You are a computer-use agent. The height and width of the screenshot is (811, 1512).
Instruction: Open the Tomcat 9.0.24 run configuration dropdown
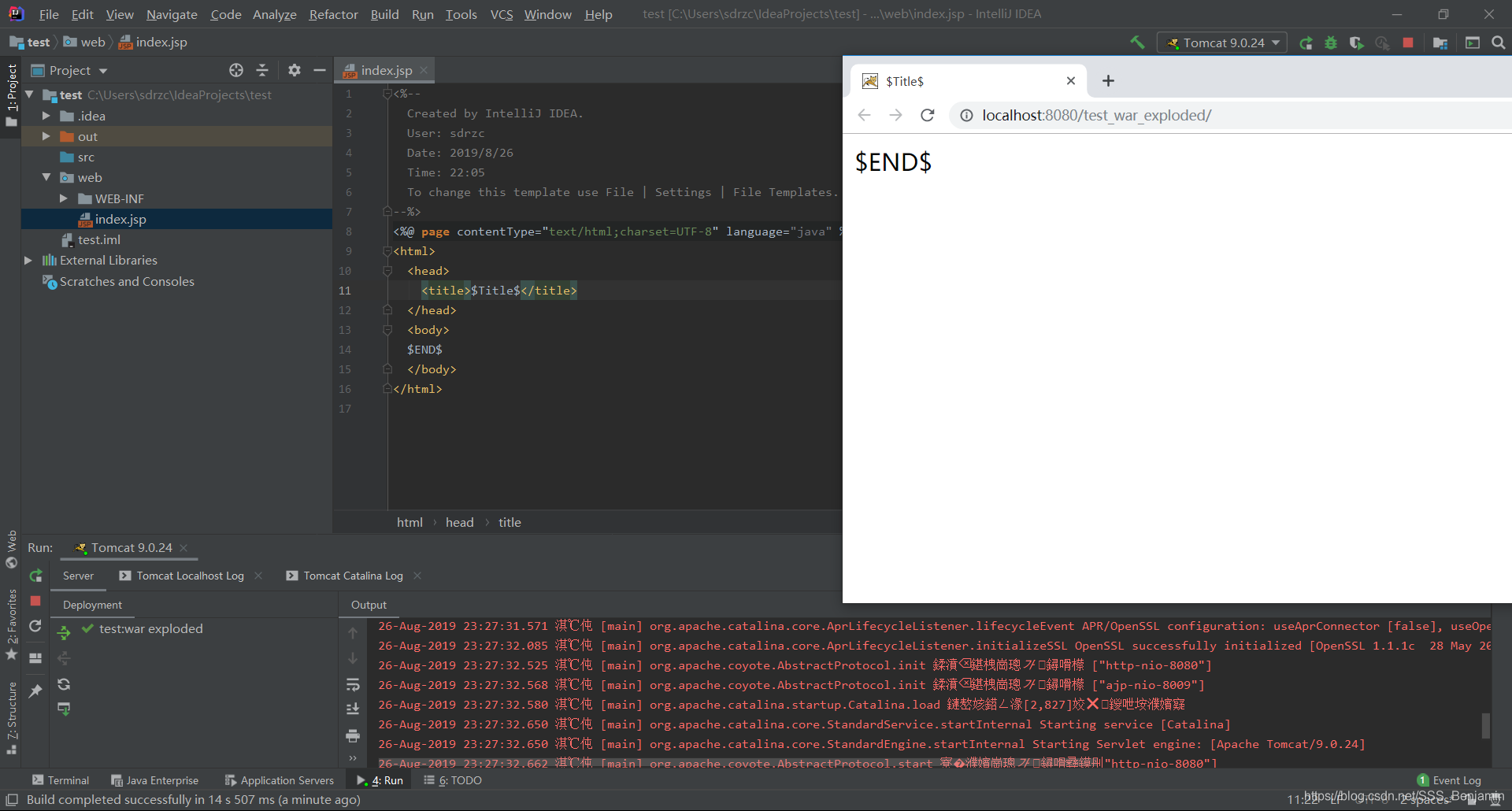click(1222, 43)
